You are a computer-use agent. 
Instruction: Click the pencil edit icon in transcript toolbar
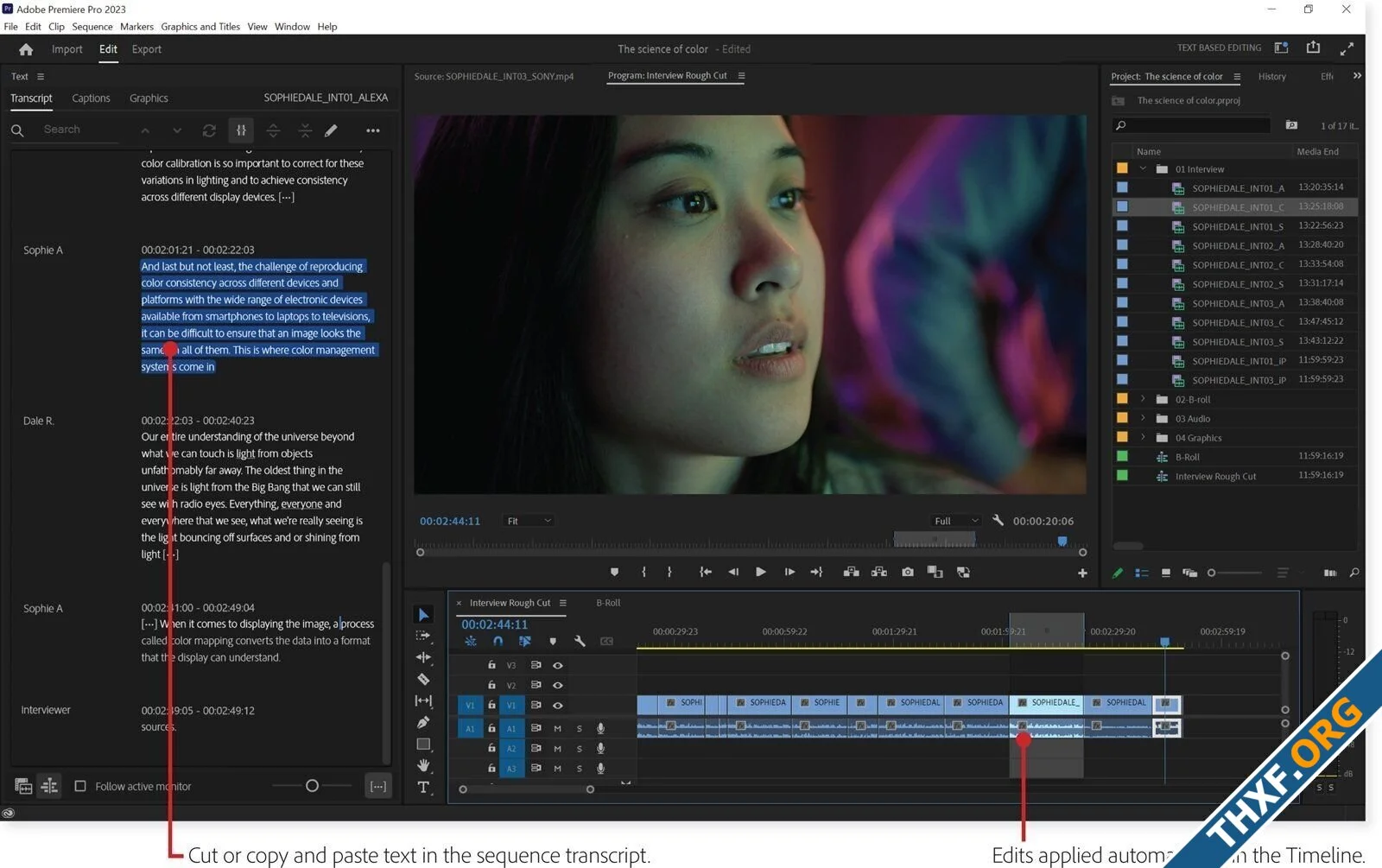(x=331, y=130)
